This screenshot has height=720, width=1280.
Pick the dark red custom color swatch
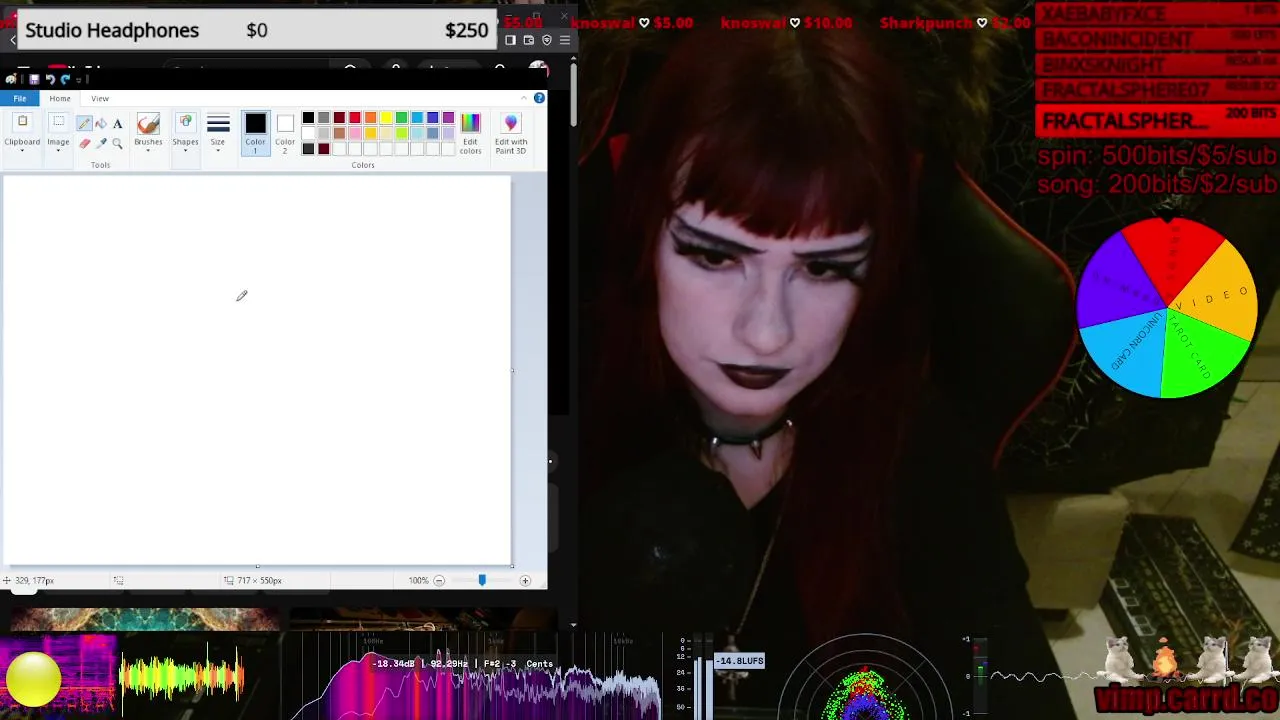point(324,149)
